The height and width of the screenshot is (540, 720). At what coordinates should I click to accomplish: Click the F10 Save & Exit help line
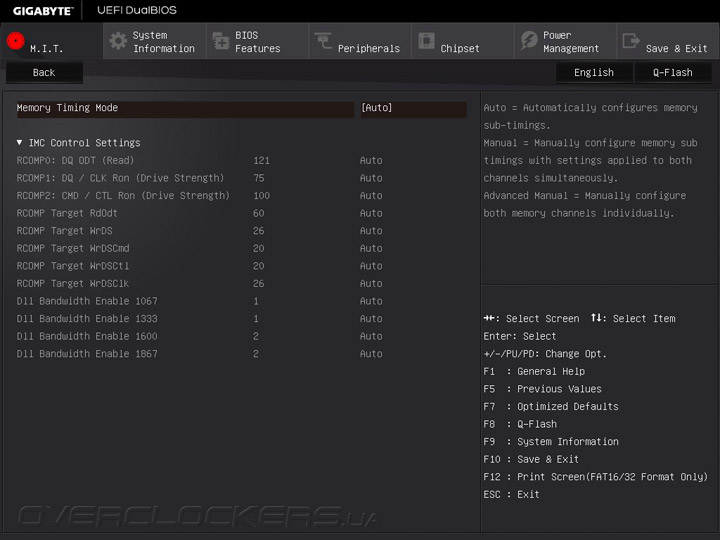coord(531,460)
